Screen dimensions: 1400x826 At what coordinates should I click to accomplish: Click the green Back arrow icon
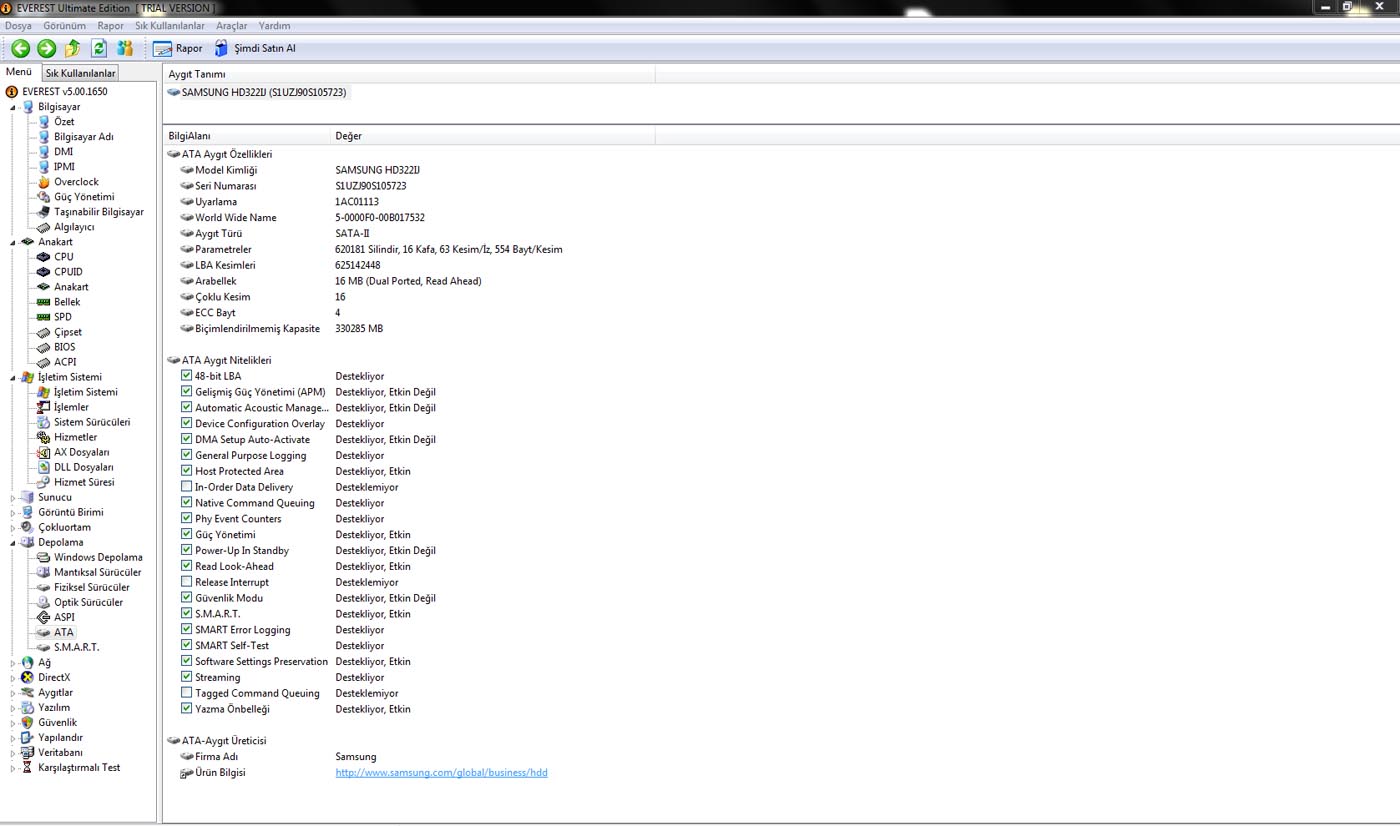20,48
